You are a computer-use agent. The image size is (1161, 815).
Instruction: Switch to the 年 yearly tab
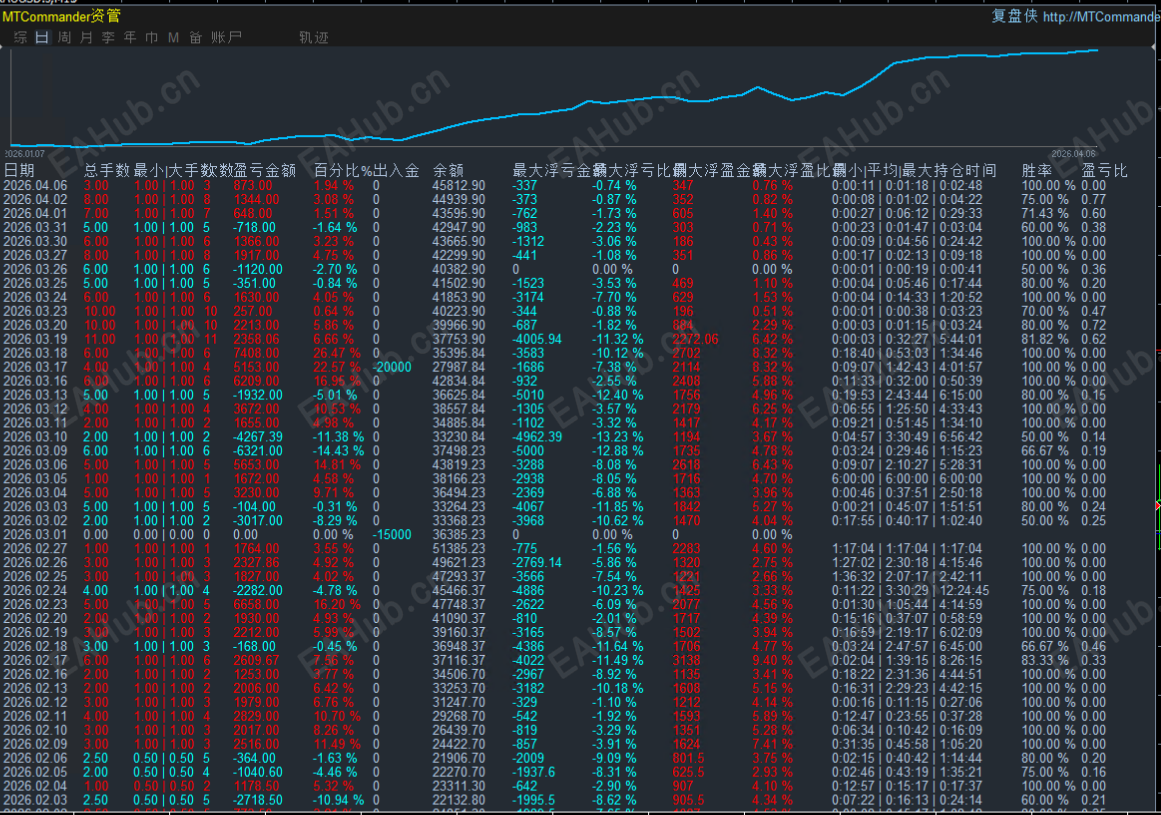coord(130,37)
